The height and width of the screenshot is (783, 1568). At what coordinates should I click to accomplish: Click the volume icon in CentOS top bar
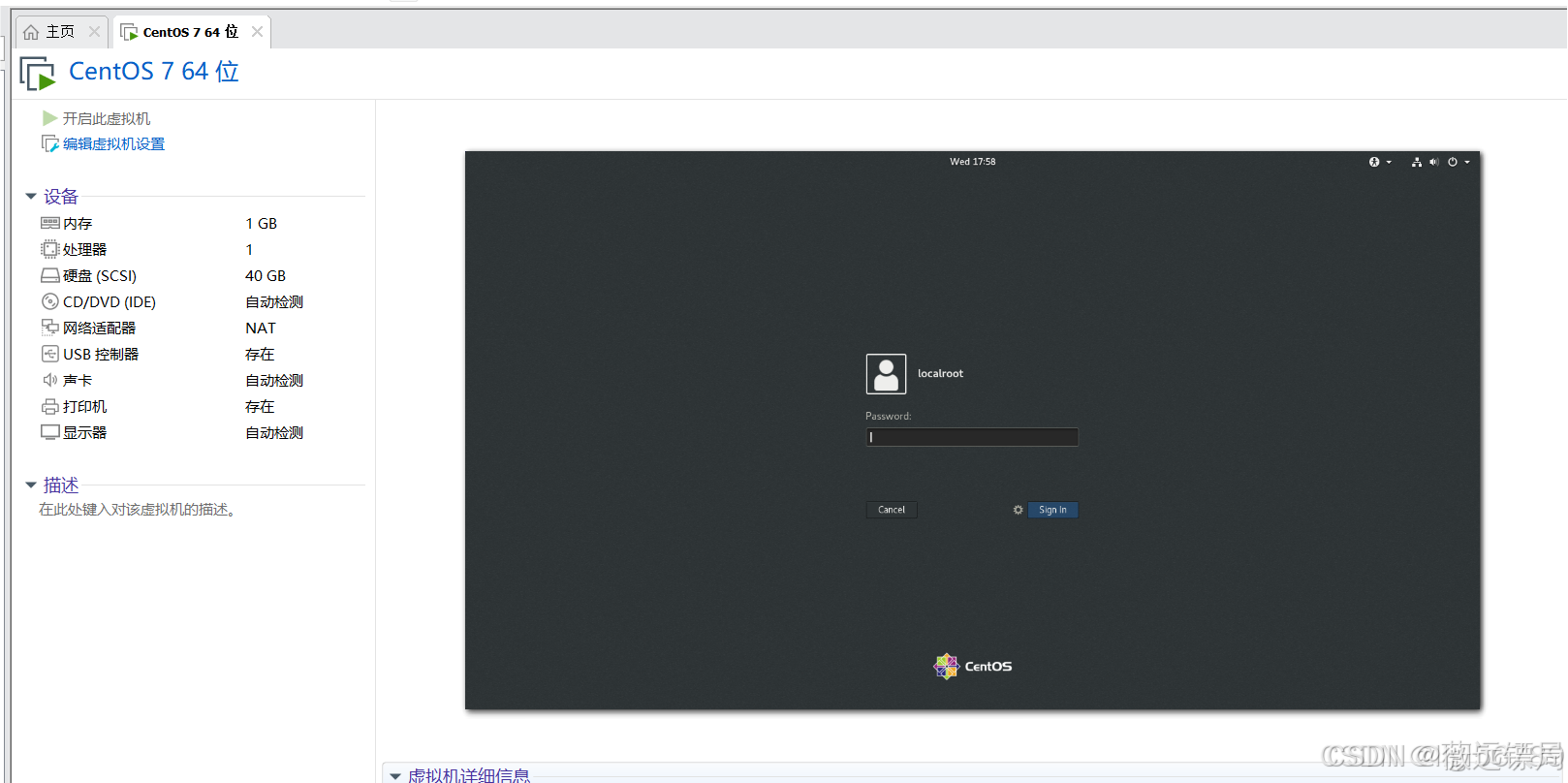(x=1433, y=162)
